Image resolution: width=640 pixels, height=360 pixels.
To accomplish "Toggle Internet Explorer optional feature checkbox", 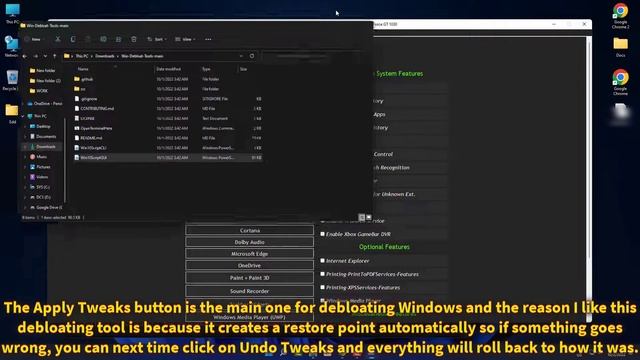I will pos(322,260).
